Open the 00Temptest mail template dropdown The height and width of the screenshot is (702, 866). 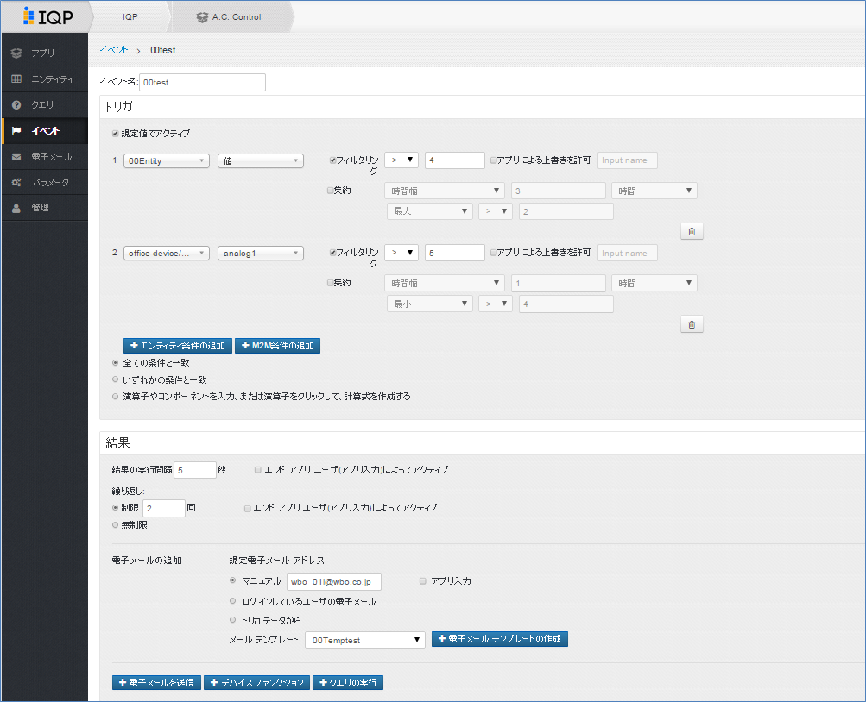(x=366, y=639)
